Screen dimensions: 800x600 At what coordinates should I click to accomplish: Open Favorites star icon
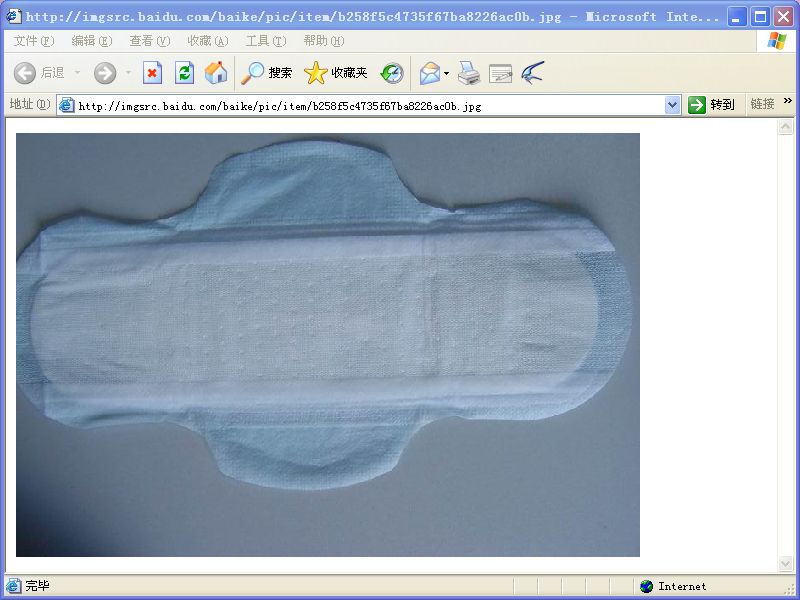(316, 73)
